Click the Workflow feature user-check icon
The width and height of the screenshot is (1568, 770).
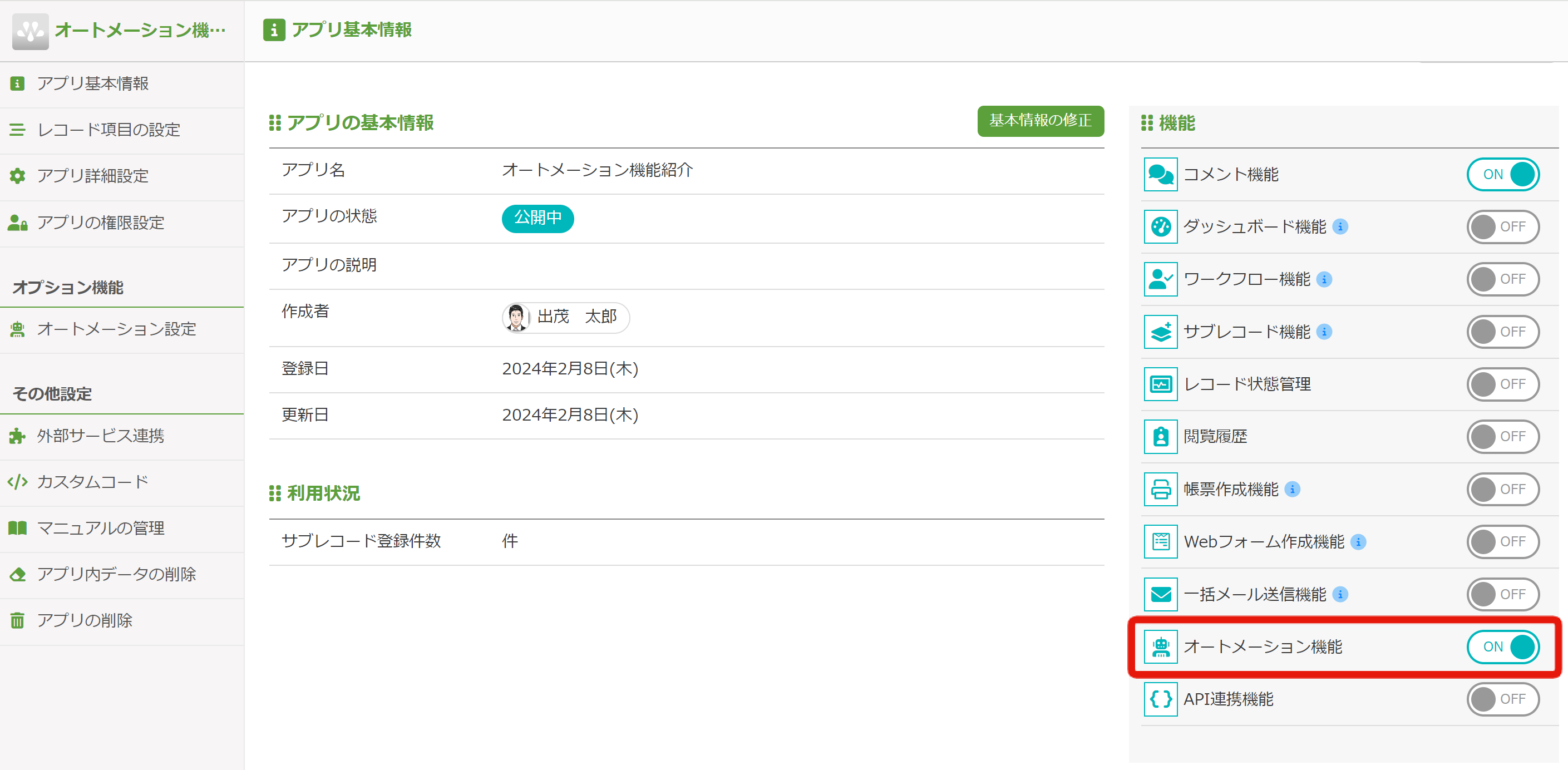1160,279
